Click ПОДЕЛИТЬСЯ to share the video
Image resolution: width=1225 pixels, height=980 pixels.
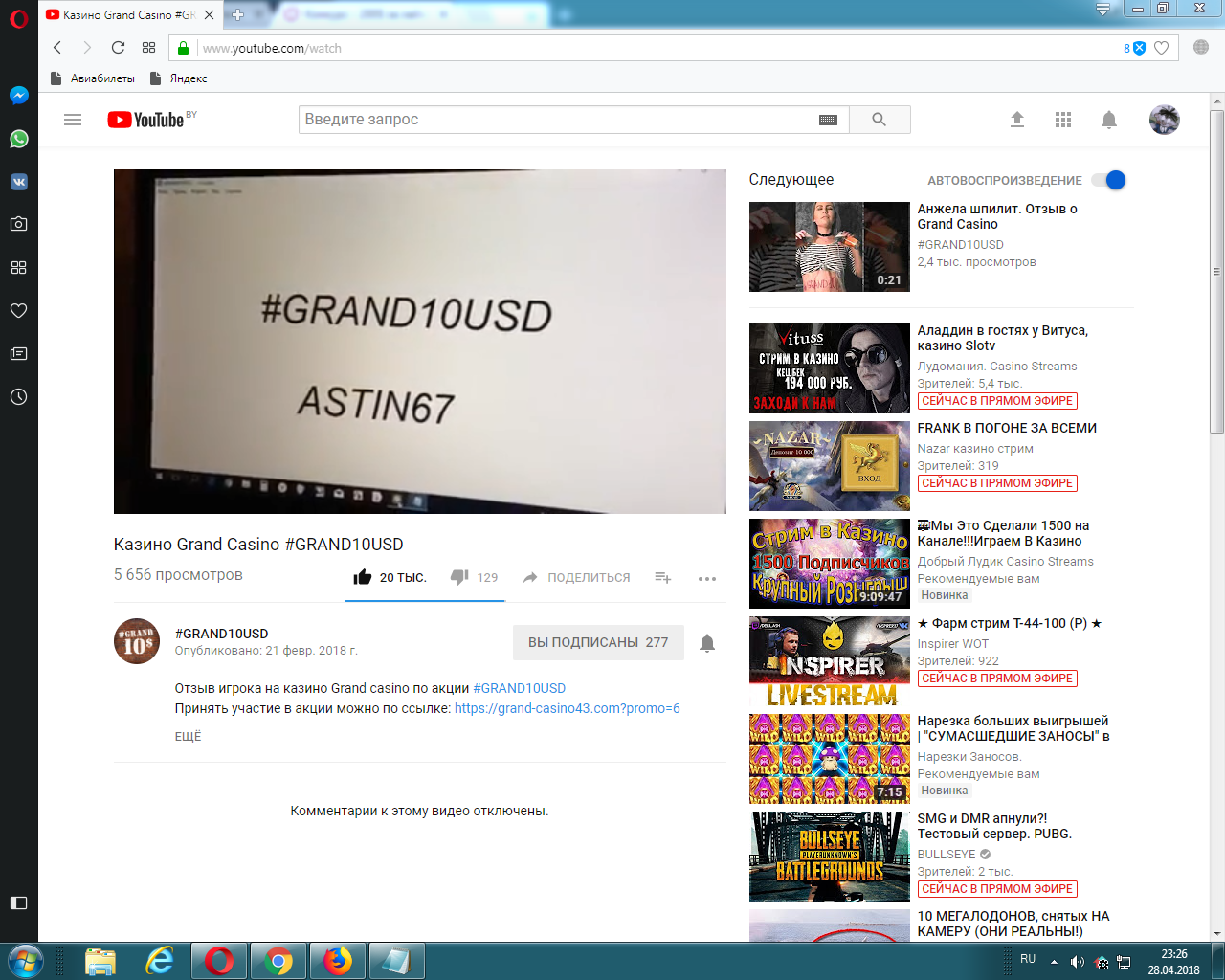click(576, 577)
